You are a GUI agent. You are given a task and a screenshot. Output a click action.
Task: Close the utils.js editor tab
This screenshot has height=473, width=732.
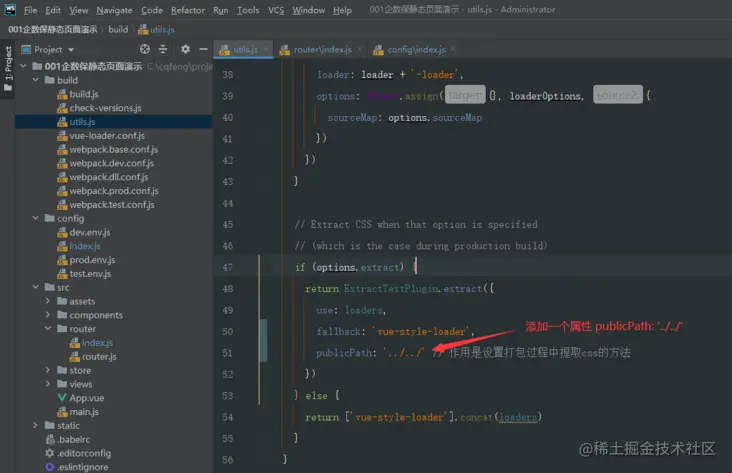(266, 49)
